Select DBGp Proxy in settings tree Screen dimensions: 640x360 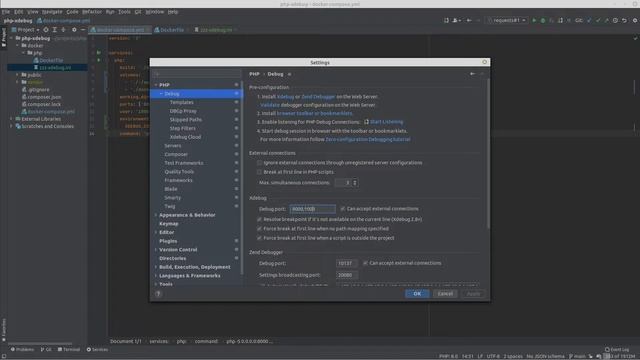[183, 111]
